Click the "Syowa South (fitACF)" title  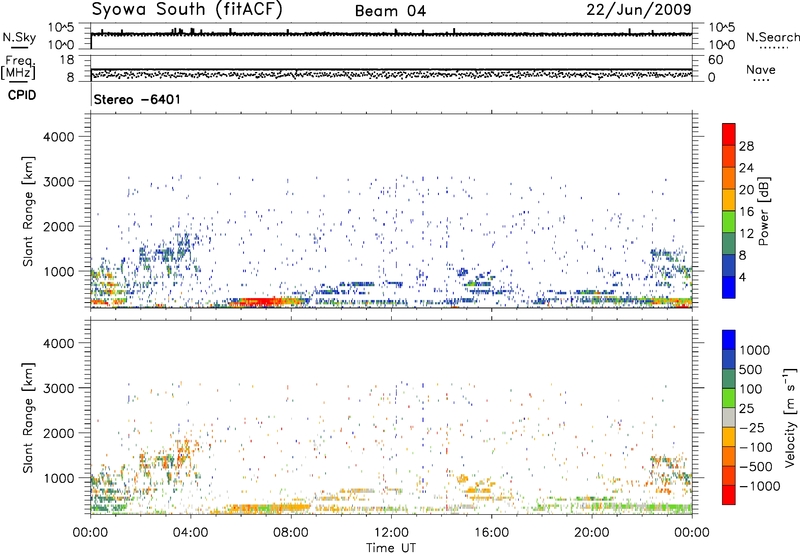[x=187, y=9]
